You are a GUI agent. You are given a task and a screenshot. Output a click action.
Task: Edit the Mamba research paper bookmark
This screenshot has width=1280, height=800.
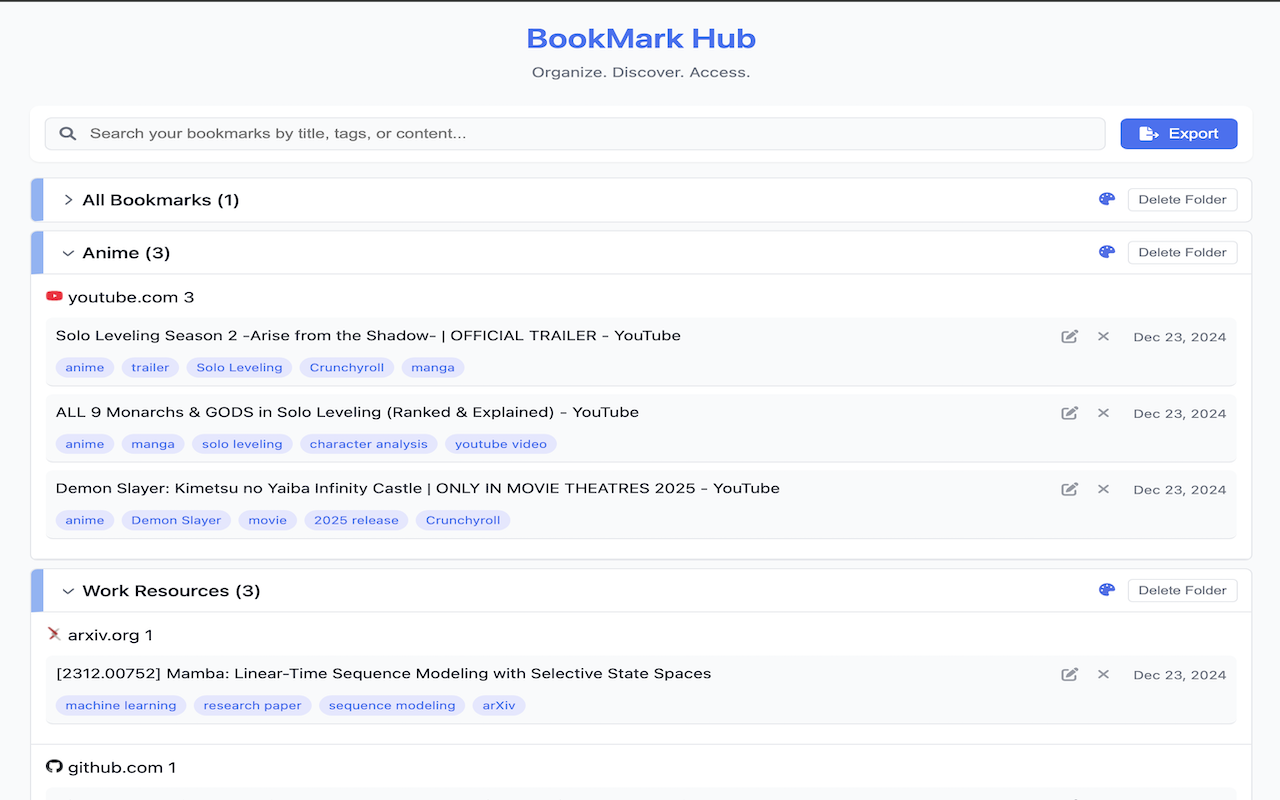point(1069,674)
